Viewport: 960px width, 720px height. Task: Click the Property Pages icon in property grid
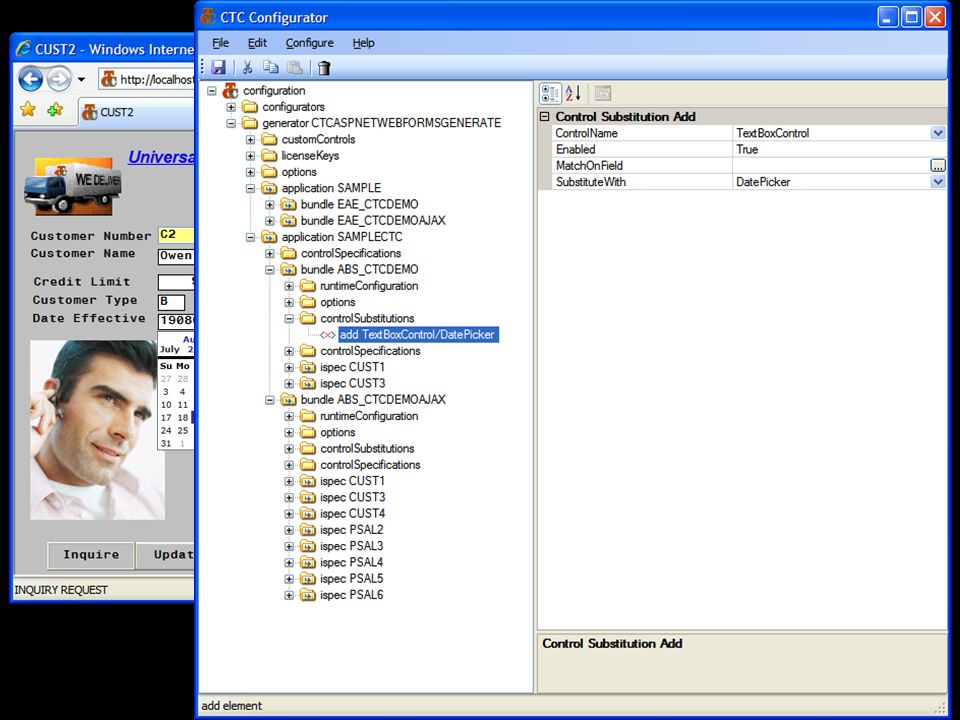603,93
